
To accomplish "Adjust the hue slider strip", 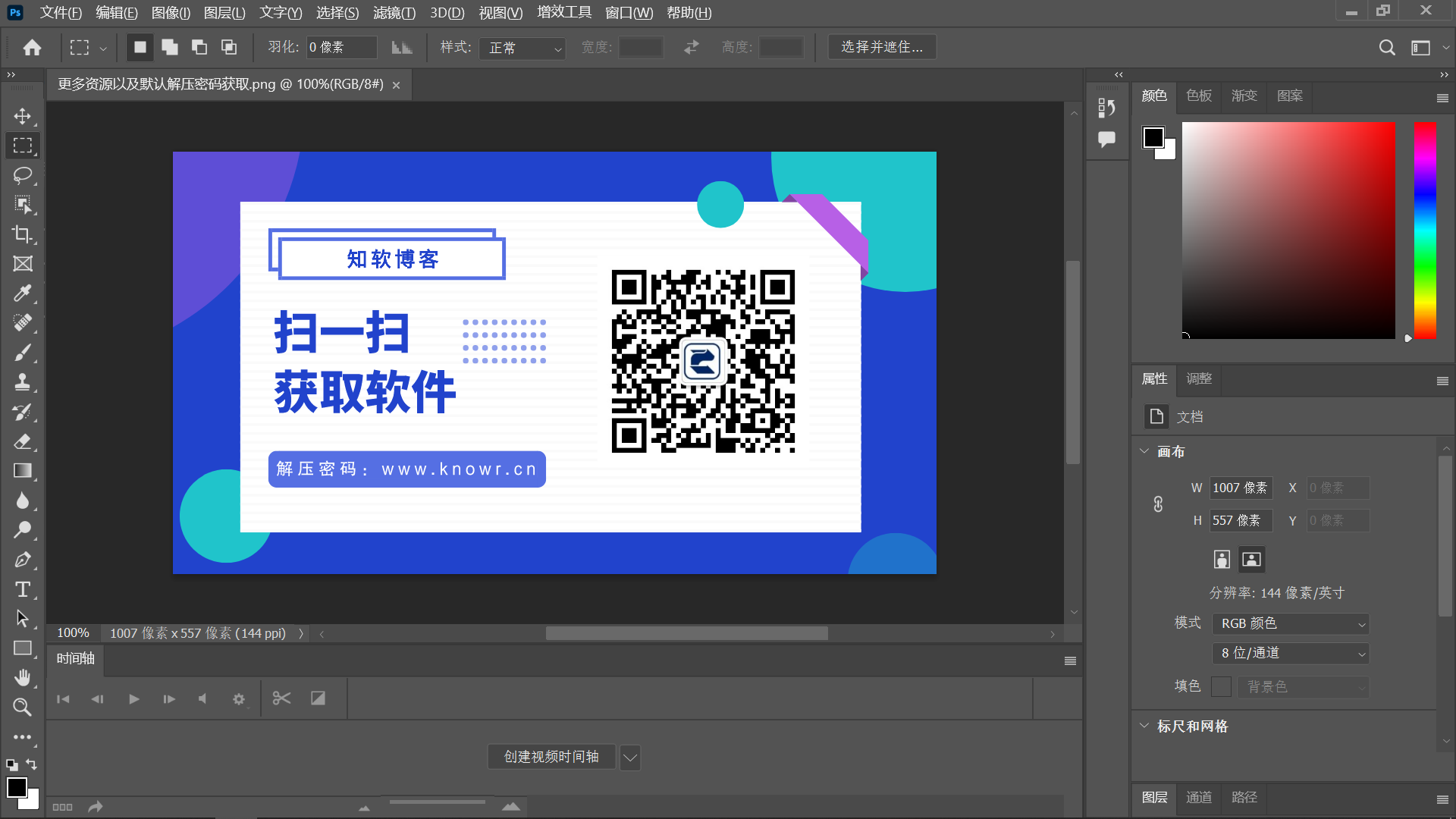I will pos(1425,231).
